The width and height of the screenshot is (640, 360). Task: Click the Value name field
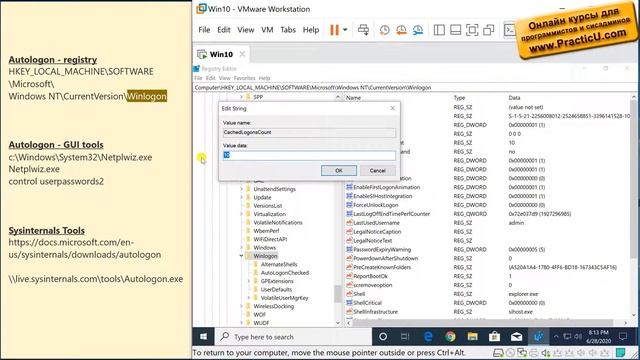click(x=309, y=132)
